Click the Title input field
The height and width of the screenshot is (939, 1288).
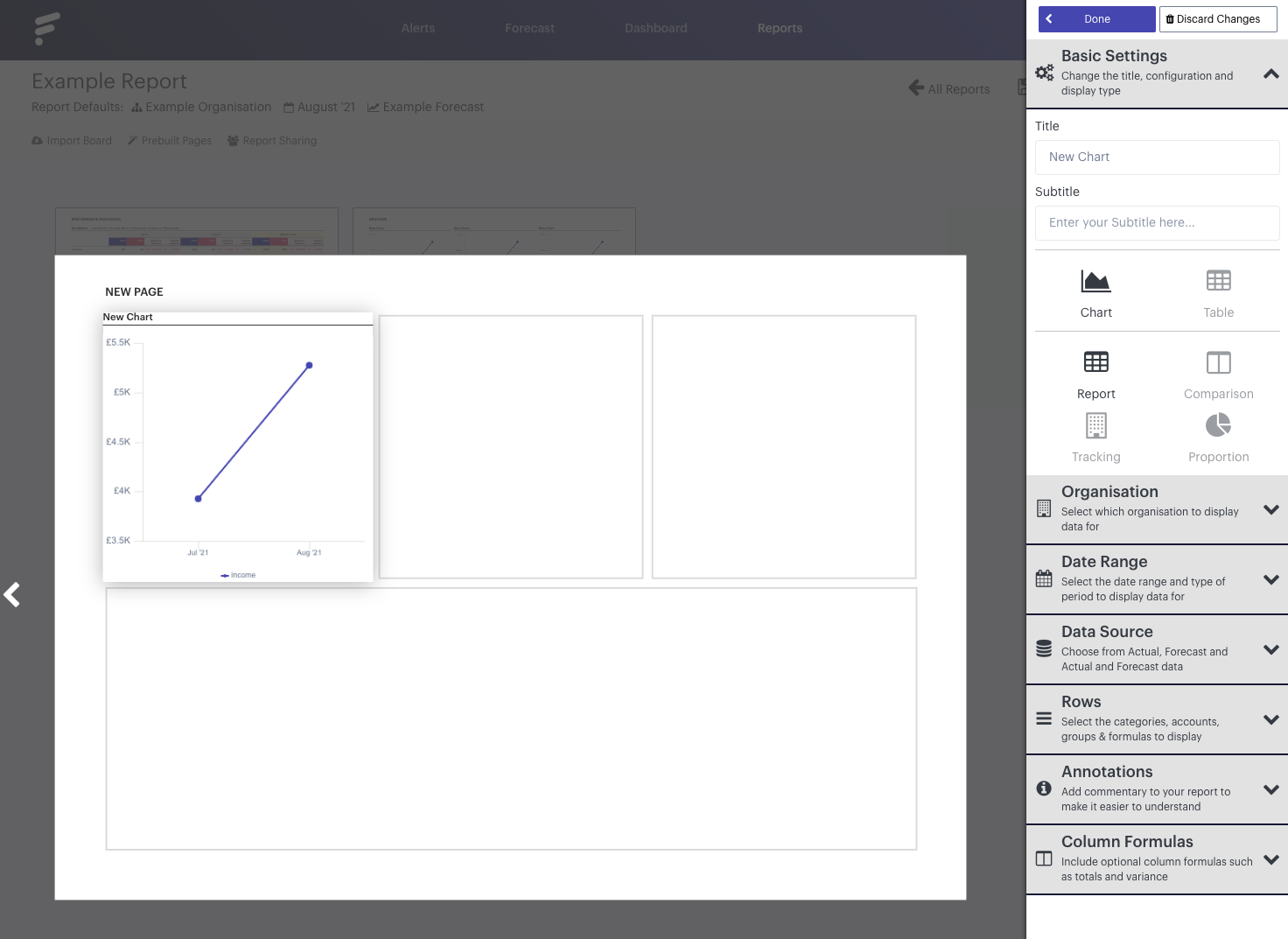1157,157
